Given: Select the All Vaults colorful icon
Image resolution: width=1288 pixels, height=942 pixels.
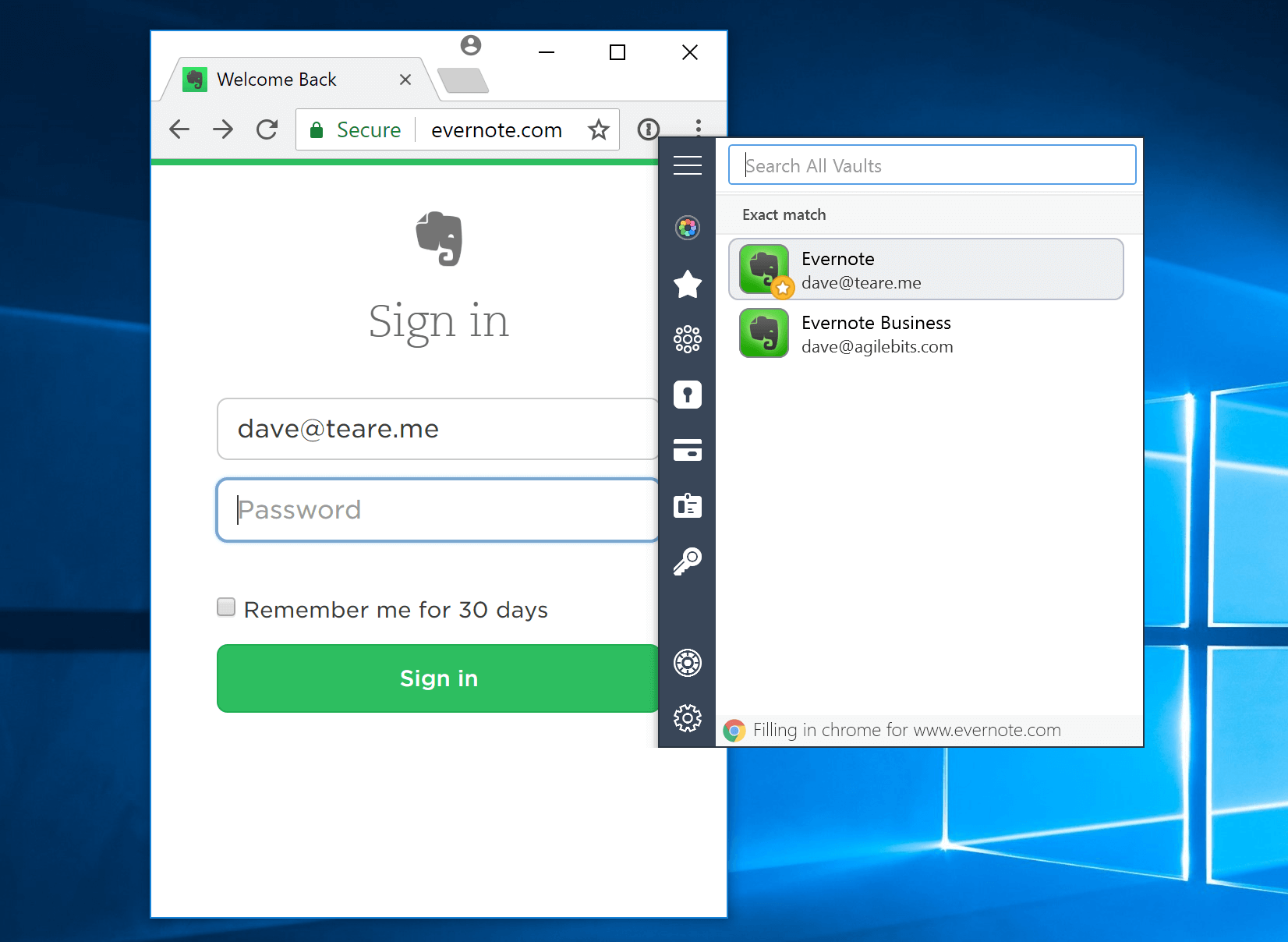Looking at the screenshot, I should coord(687,228).
